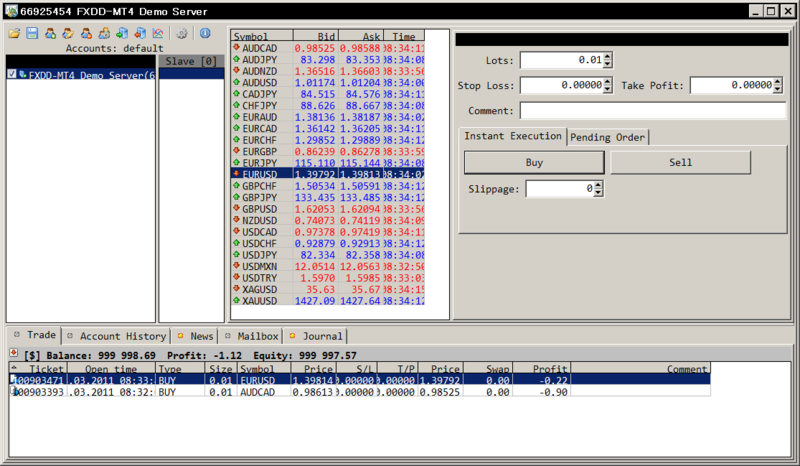Click the Symbol header in quotes list

pyautogui.click(x=262, y=36)
